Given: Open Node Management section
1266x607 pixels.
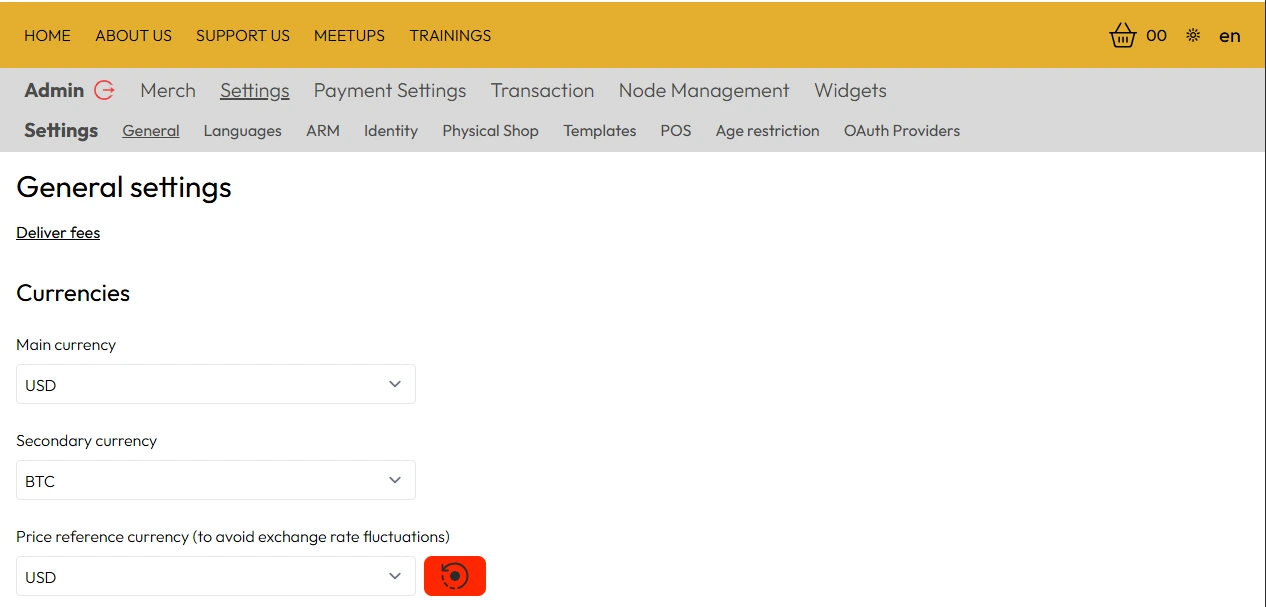Looking at the screenshot, I should click(x=704, y=91).
